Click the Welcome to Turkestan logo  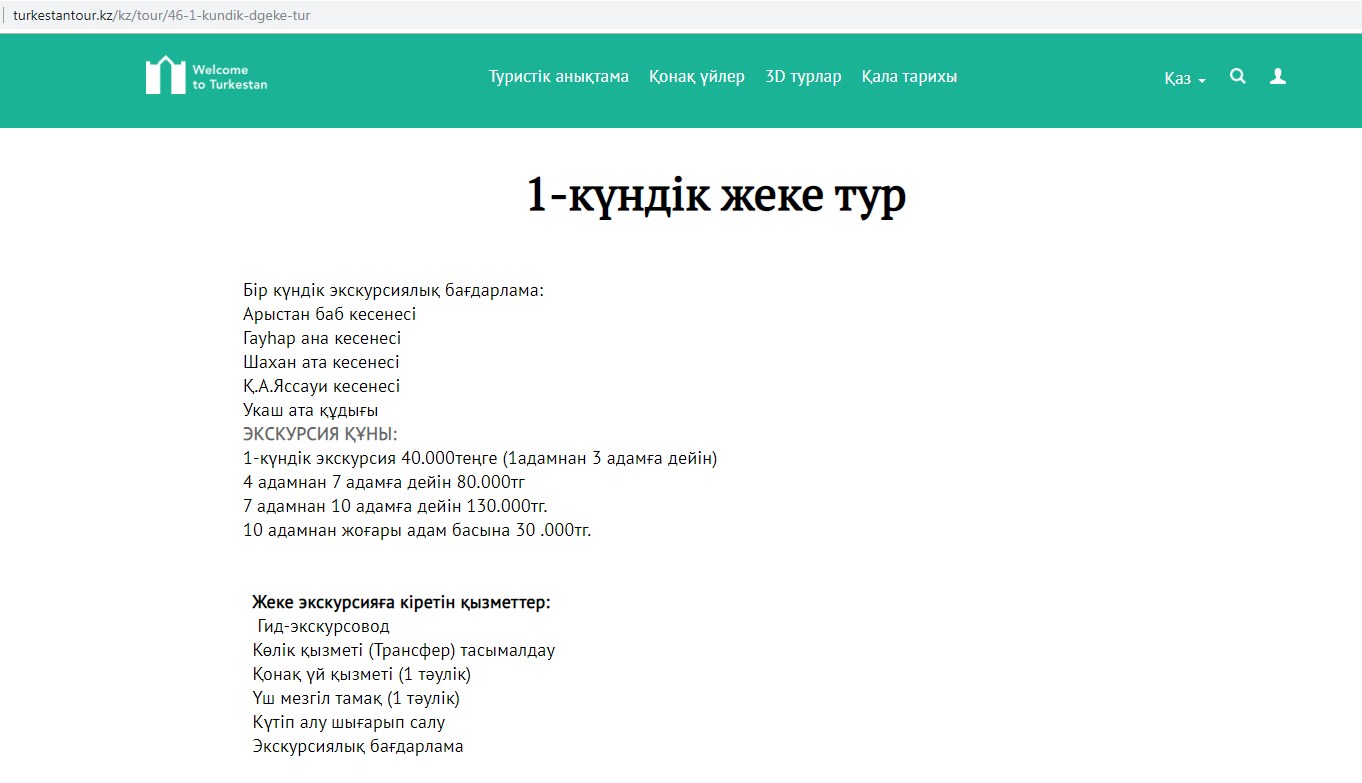point(207,76)
